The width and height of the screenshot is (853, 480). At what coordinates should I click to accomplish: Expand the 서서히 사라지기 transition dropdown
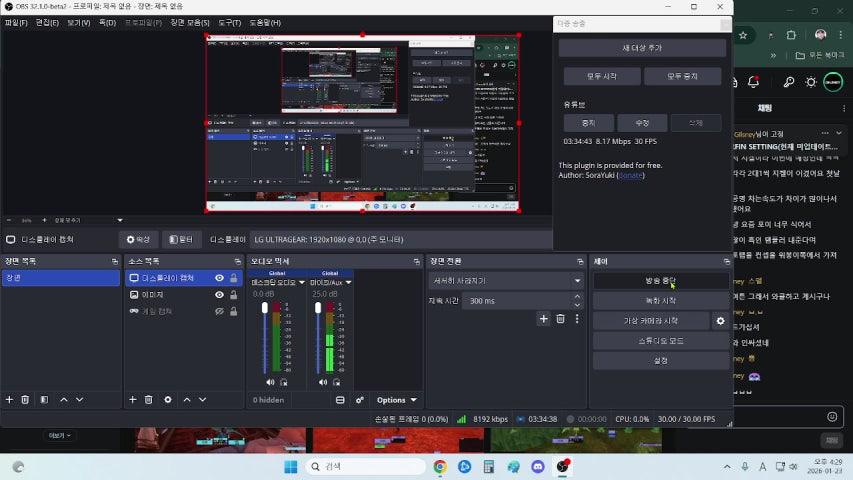point(577,281)
